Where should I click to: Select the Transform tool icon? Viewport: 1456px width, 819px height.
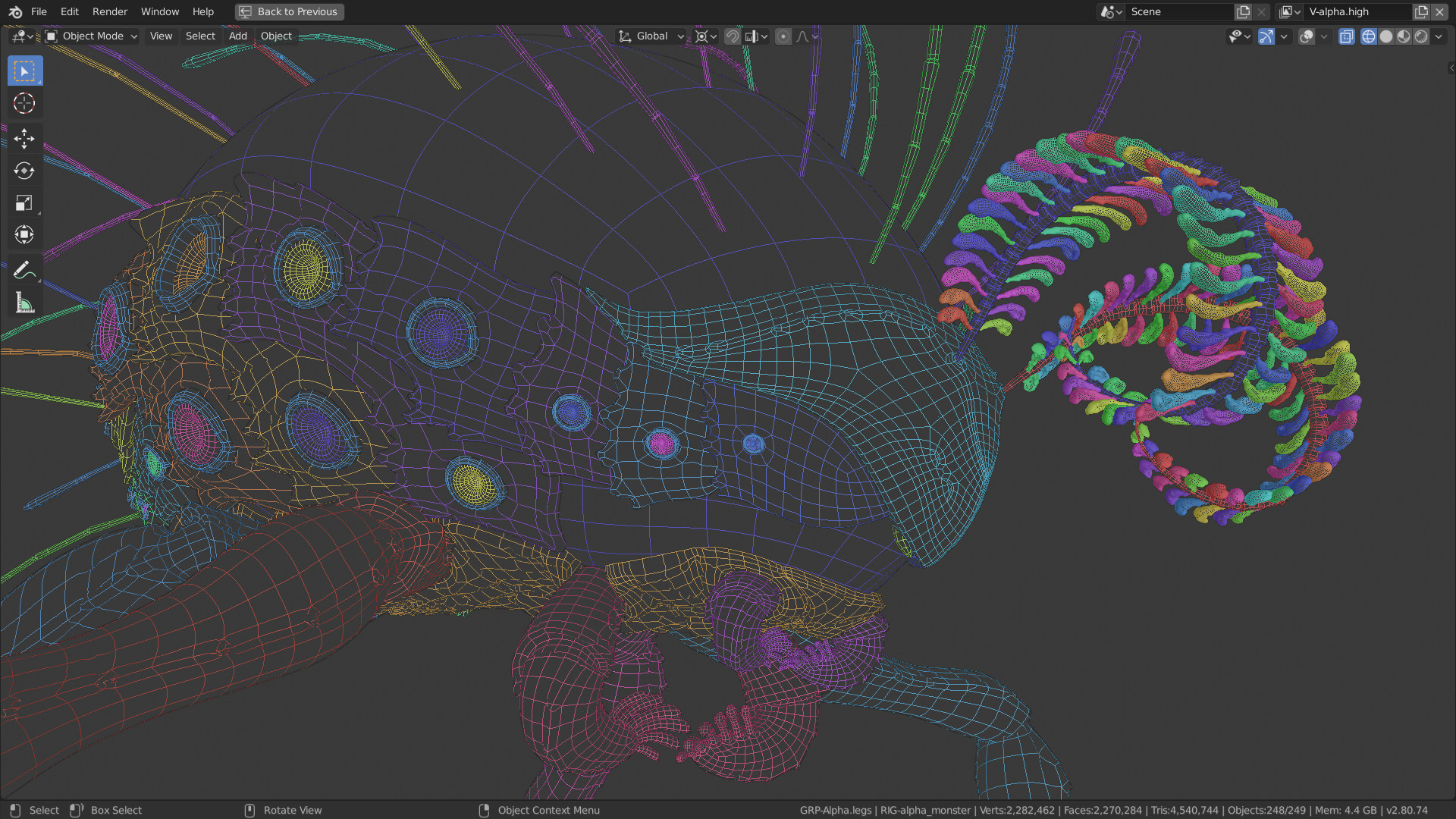24,235
